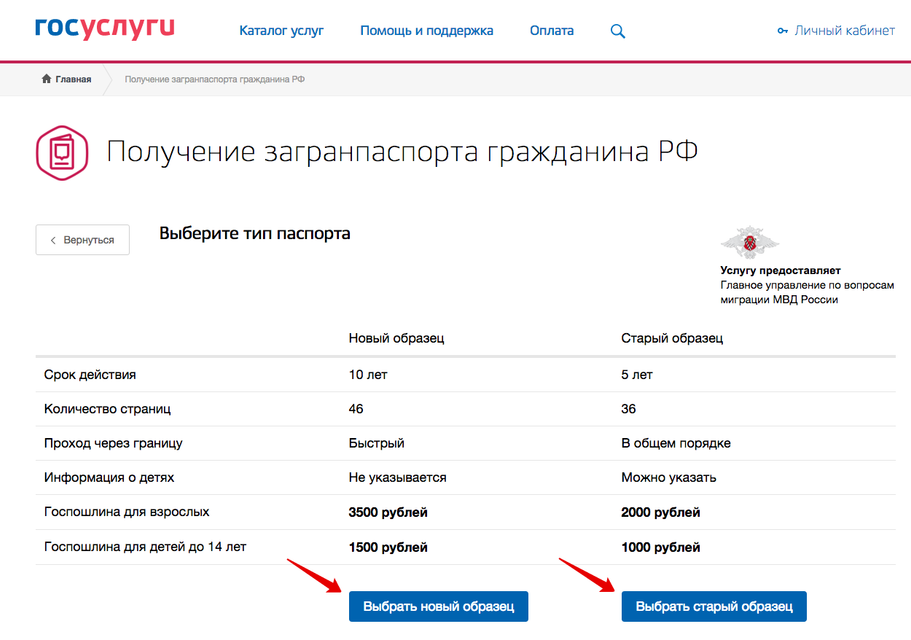This screenshot has height=640, width=911.
Task: Click the 5 лет cell
Action: [x=637, y=375]
